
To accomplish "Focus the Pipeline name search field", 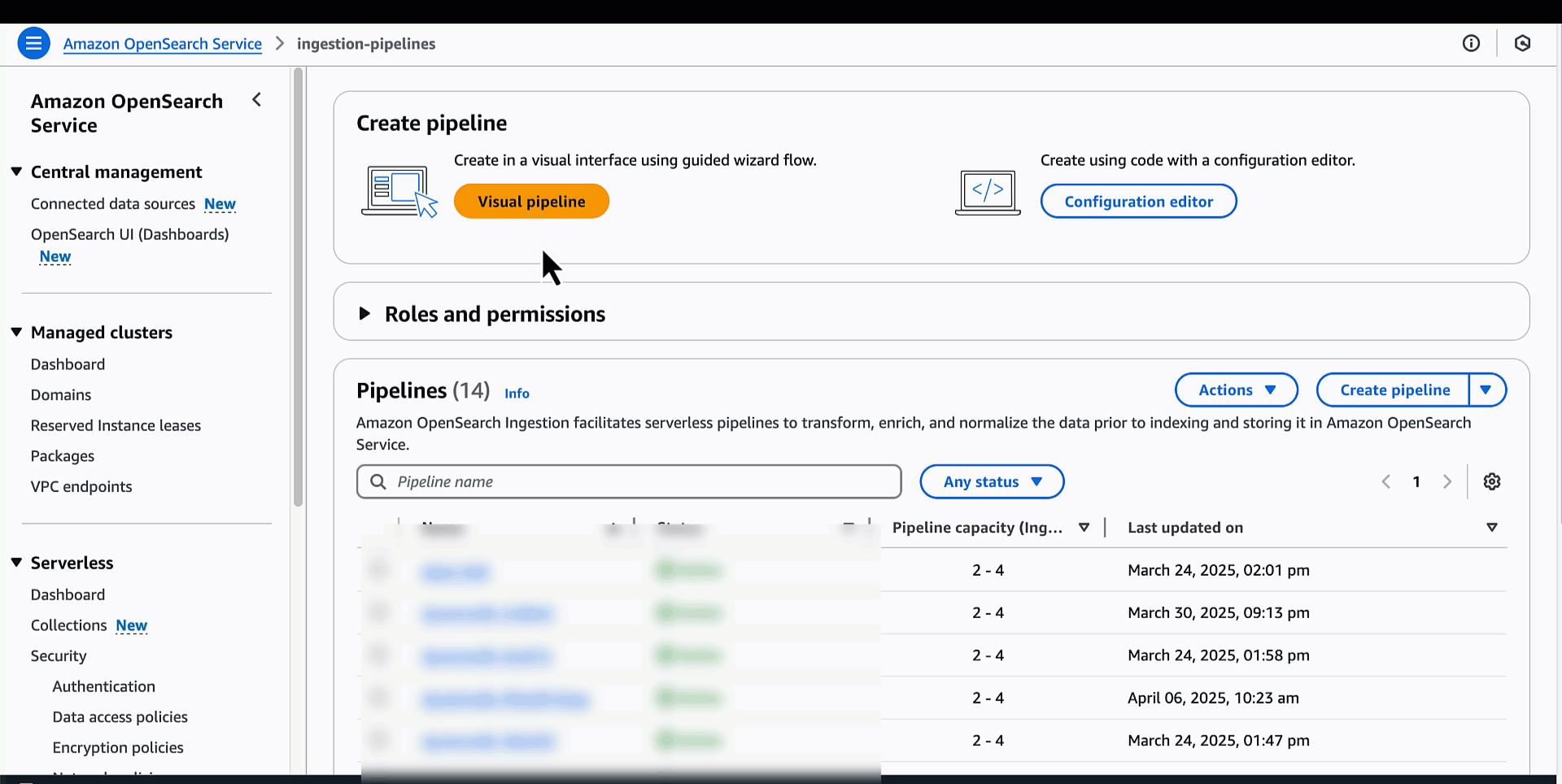I will pos(629,481).
